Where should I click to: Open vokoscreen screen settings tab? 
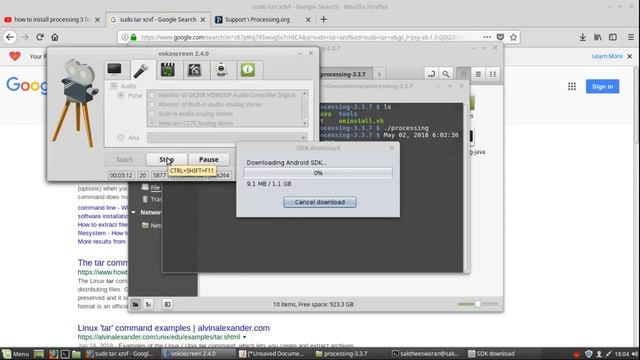115,70
